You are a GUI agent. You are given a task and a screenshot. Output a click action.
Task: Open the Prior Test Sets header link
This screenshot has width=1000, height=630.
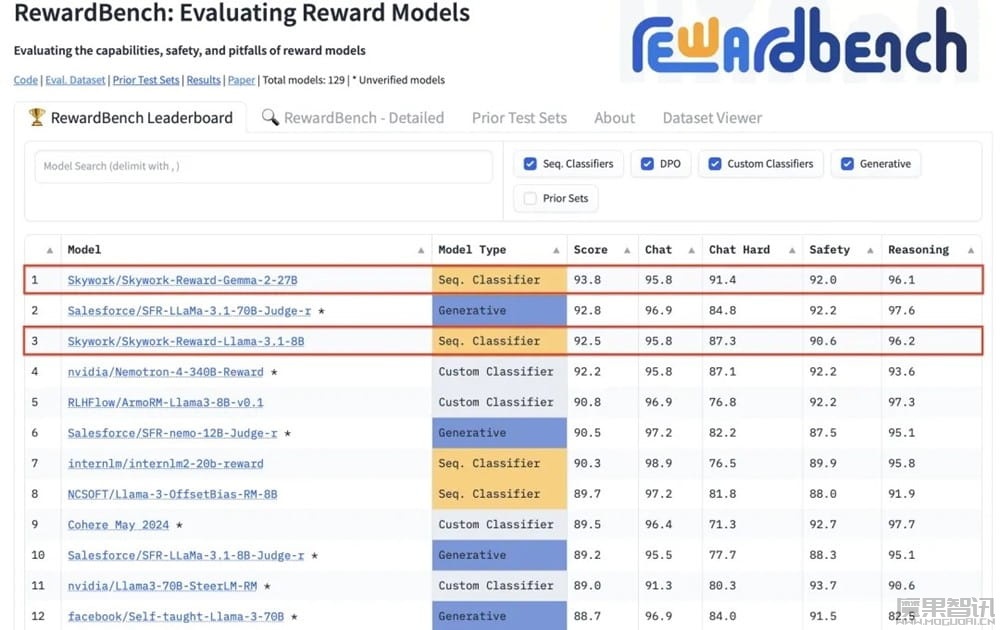[x=146, y=80]
